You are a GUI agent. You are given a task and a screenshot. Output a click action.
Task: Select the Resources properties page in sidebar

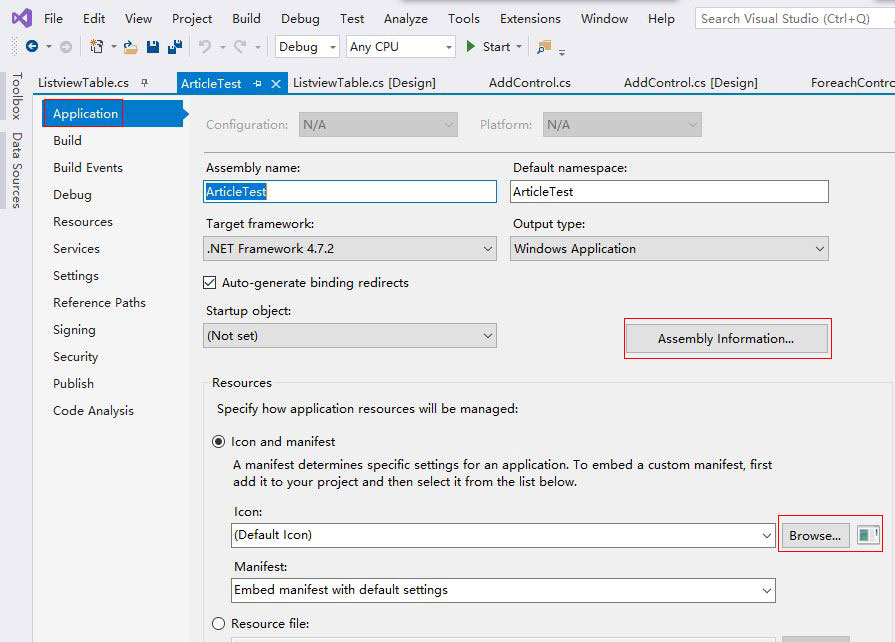(83, 221)
